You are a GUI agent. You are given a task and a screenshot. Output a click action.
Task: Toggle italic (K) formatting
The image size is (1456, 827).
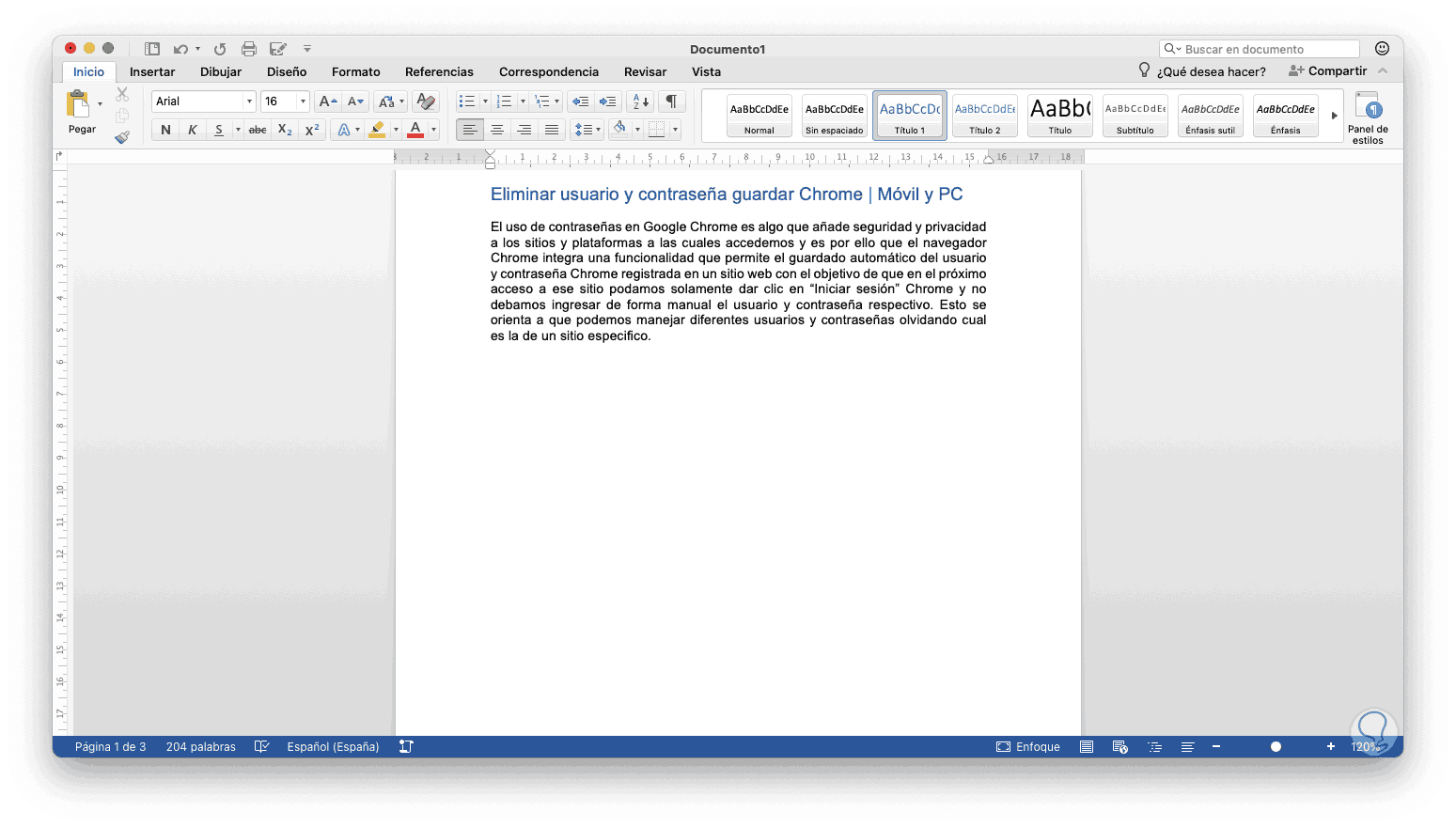[193, 130]
